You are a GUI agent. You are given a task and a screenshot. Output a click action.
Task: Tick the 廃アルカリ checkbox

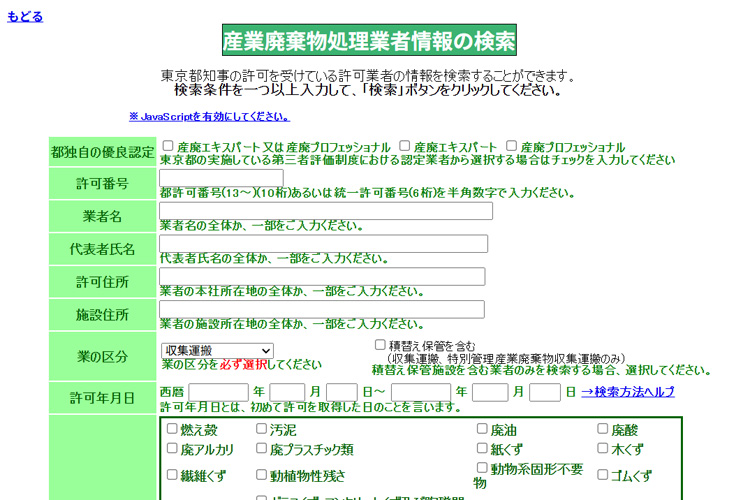(x=171, y=449)
